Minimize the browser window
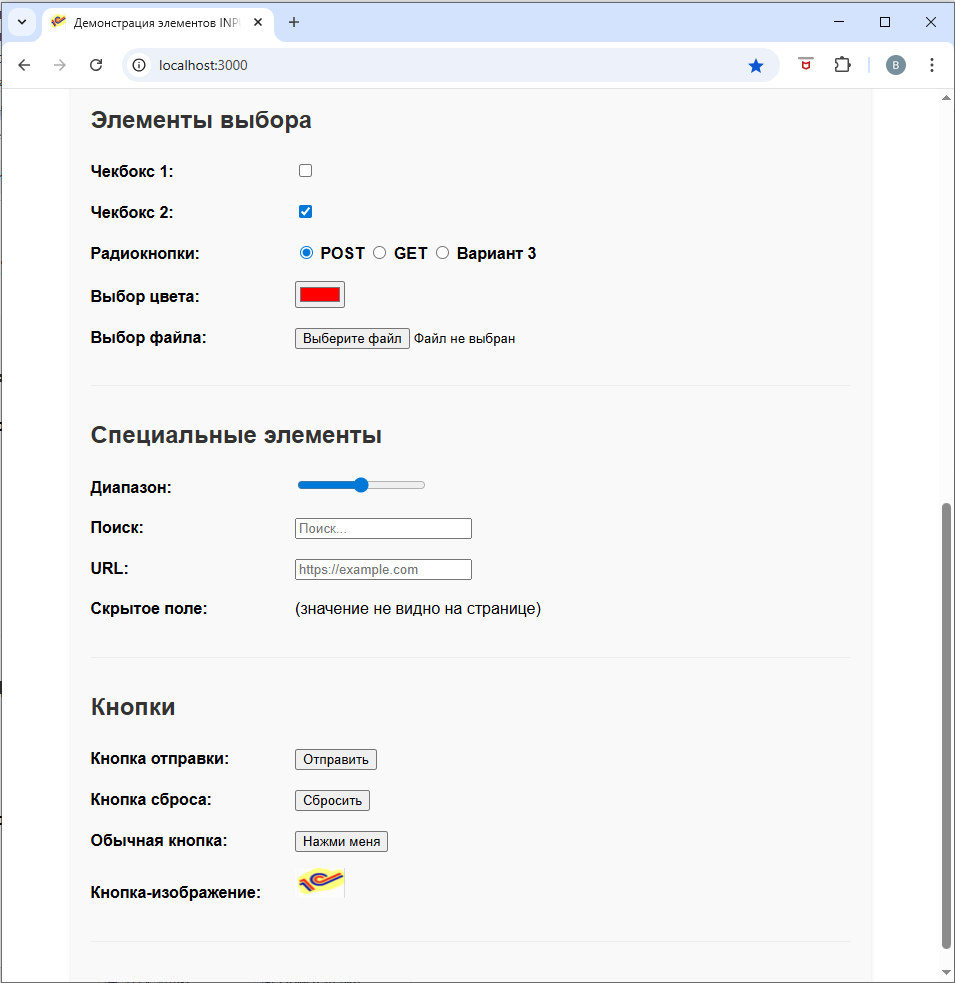 point(839,22)
